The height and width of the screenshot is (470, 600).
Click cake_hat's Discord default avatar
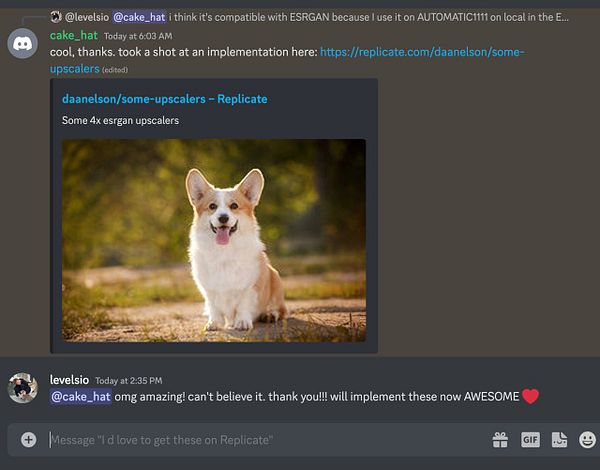pos(23,43)
